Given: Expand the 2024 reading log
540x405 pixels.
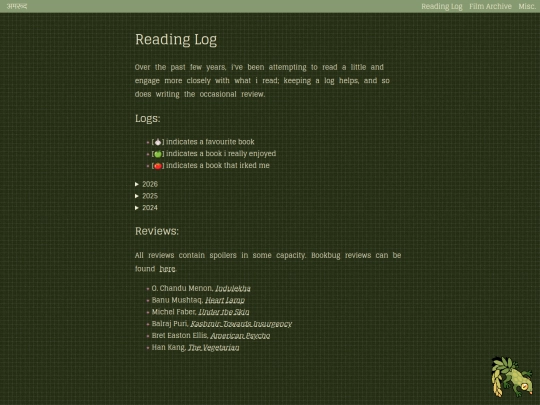Looking at the screenshot, I should 146,208.
